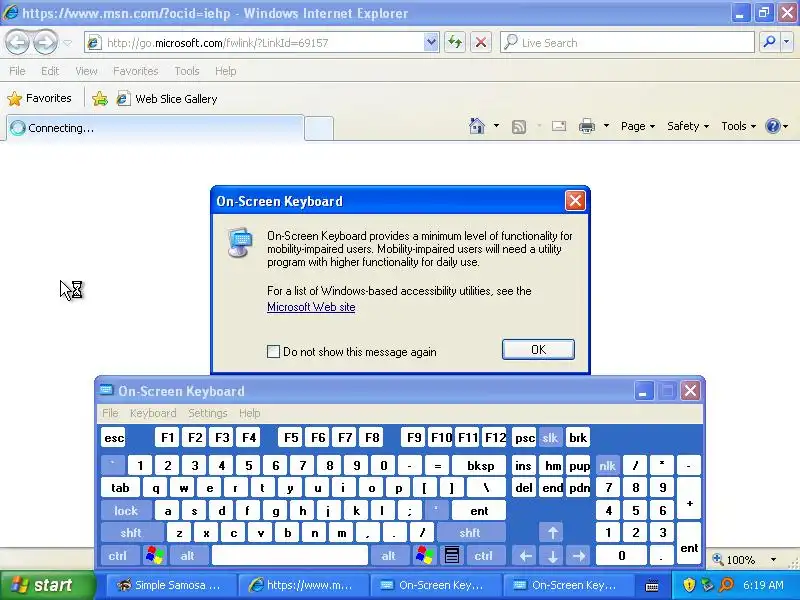Click the Live Search magnifier button
800x600 pixels.
pyautogui.click(x=769, y=42)
